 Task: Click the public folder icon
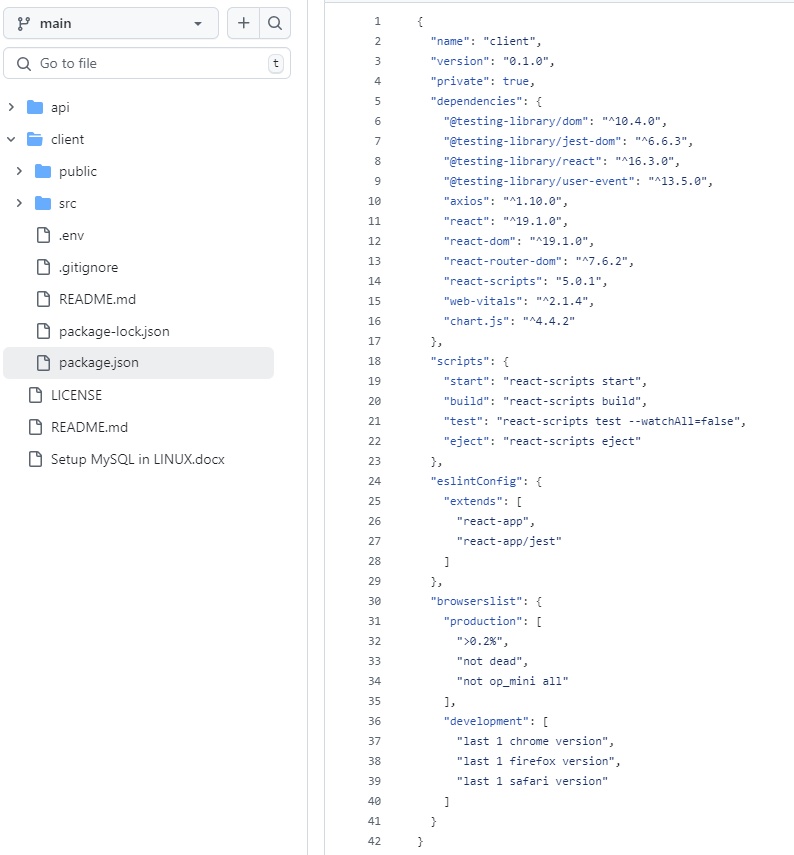coord(43,171)
